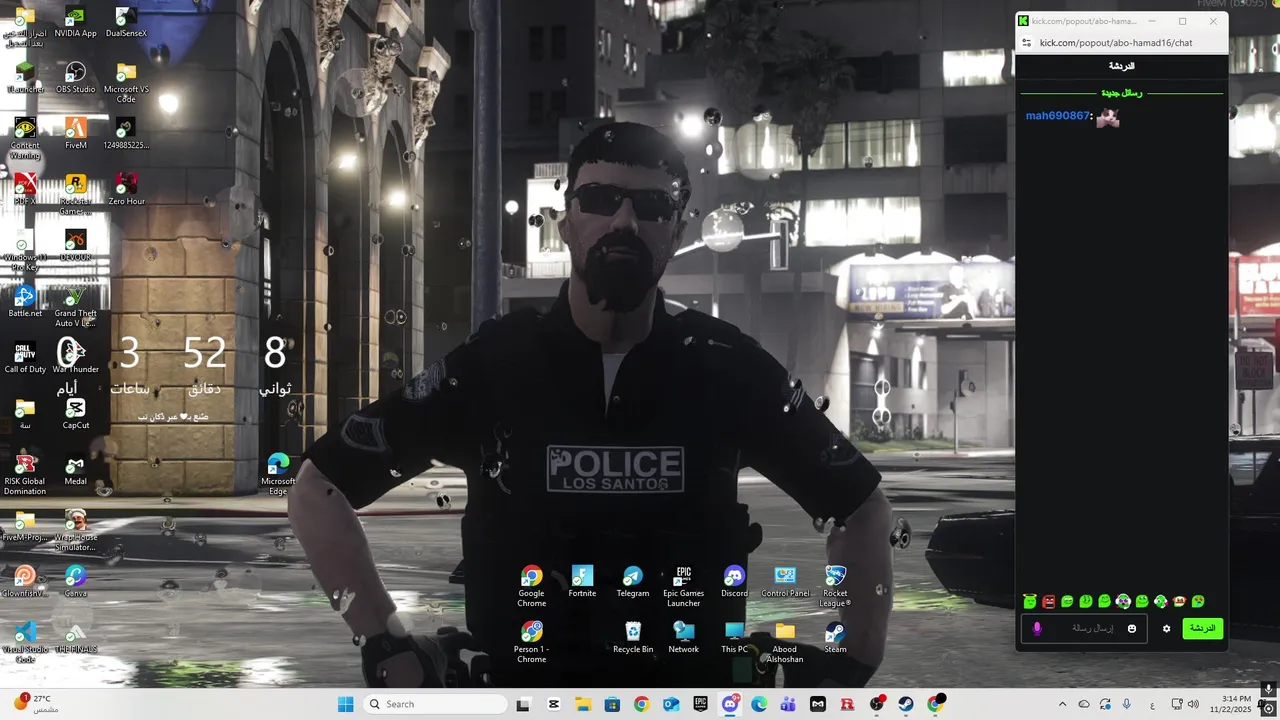Screen dimensions: 1280x720
Task: Open the weather widget showing 27°C
Action: [35, 704]
